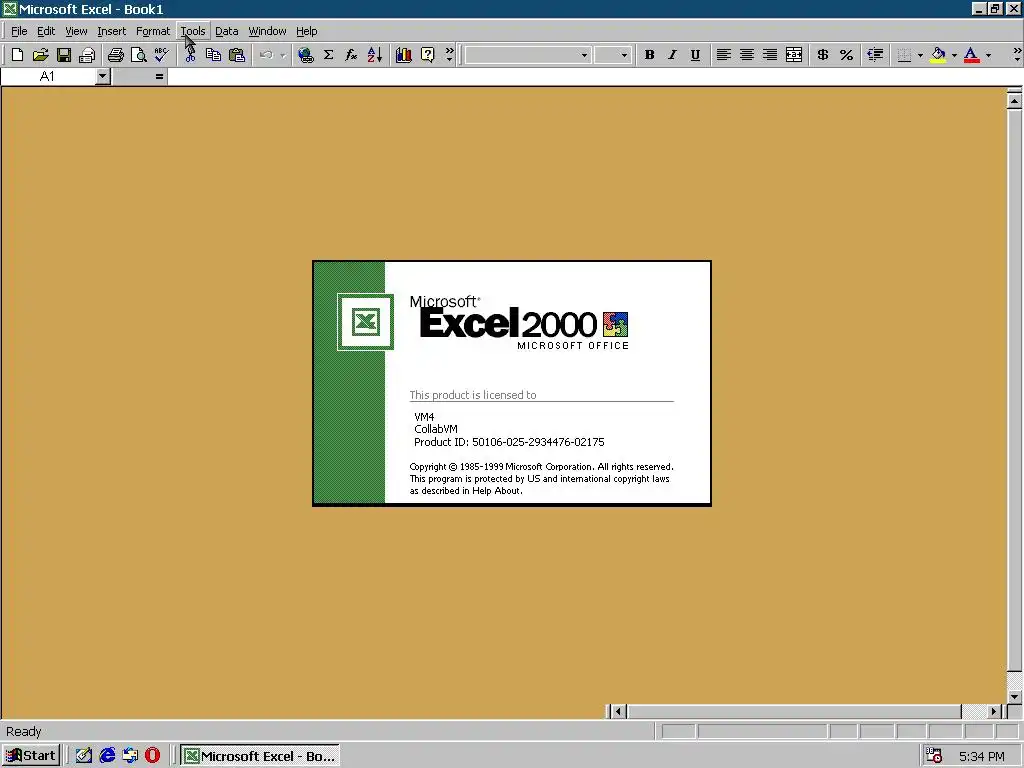Create a new blank workbook

tap(18, 56)
